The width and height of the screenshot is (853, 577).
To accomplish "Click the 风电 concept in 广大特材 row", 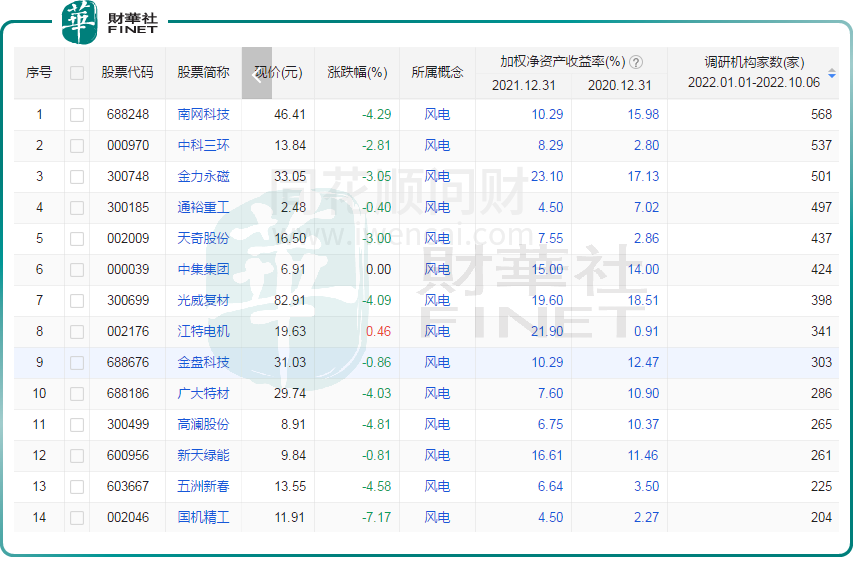I will point(437,393).
